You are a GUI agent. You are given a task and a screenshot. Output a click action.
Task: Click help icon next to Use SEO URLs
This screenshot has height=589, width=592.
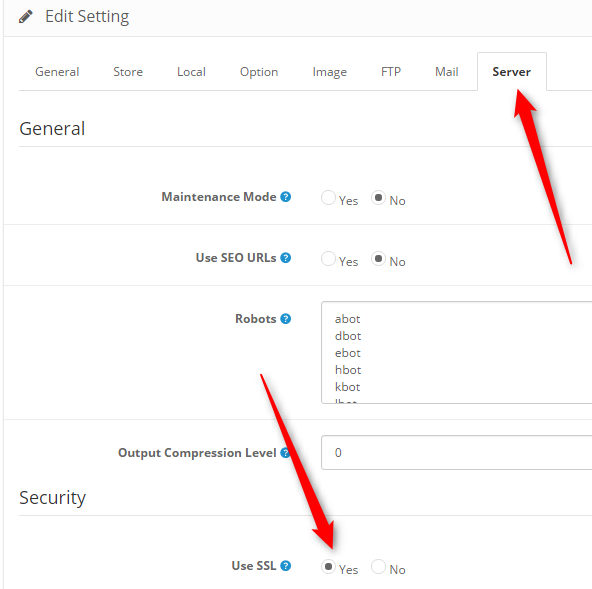point(286,258)
